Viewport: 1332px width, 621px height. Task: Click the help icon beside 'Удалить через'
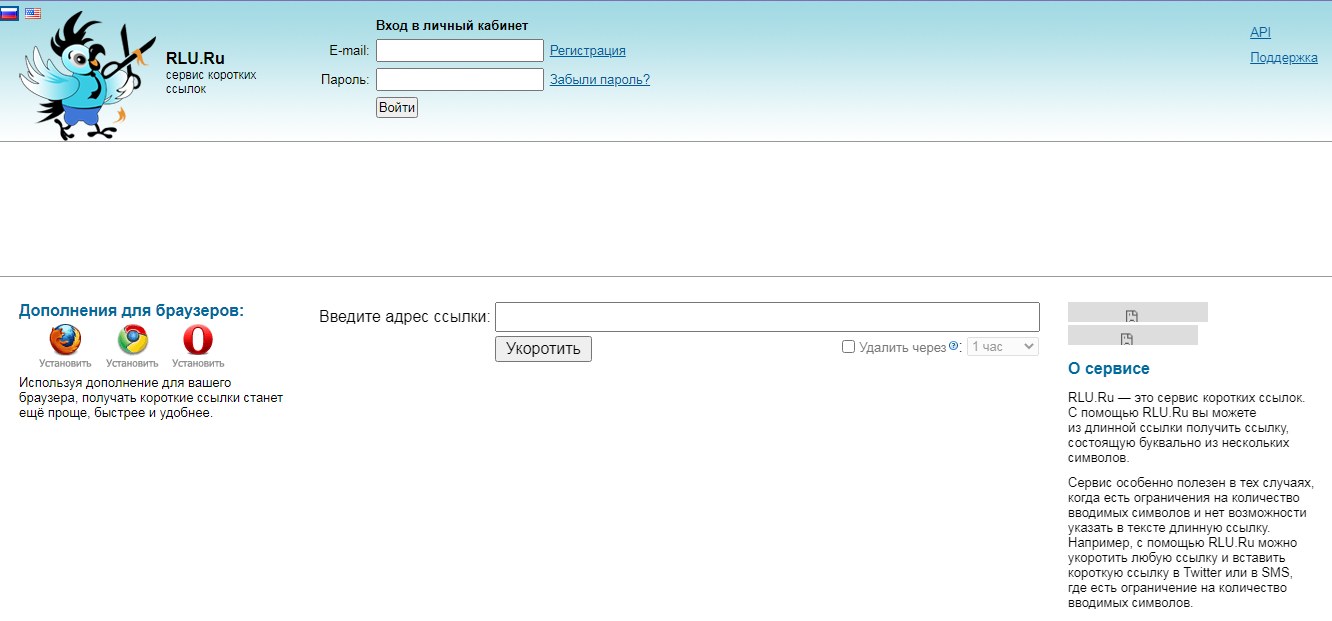[x=954, y=346]
